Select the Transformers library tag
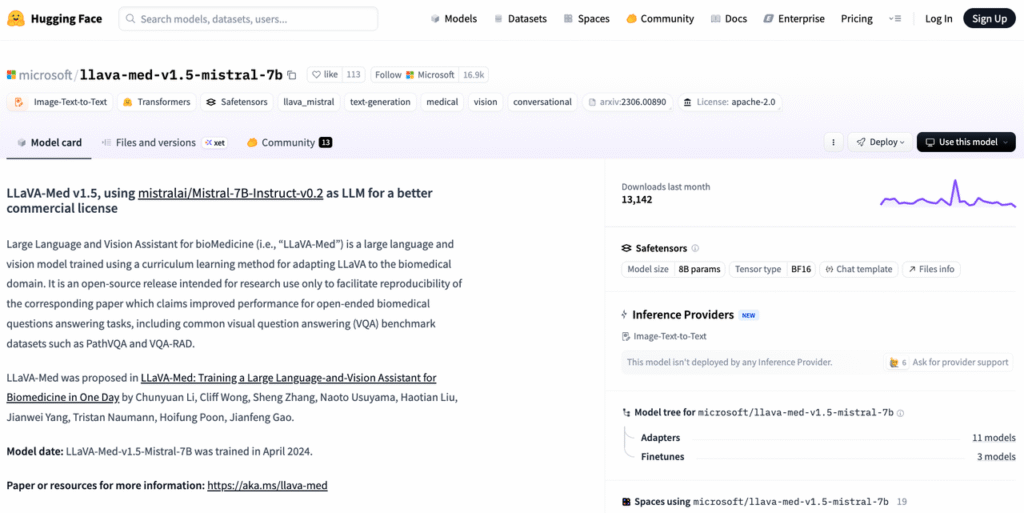 pyautogui.click(x=156, y=102)
